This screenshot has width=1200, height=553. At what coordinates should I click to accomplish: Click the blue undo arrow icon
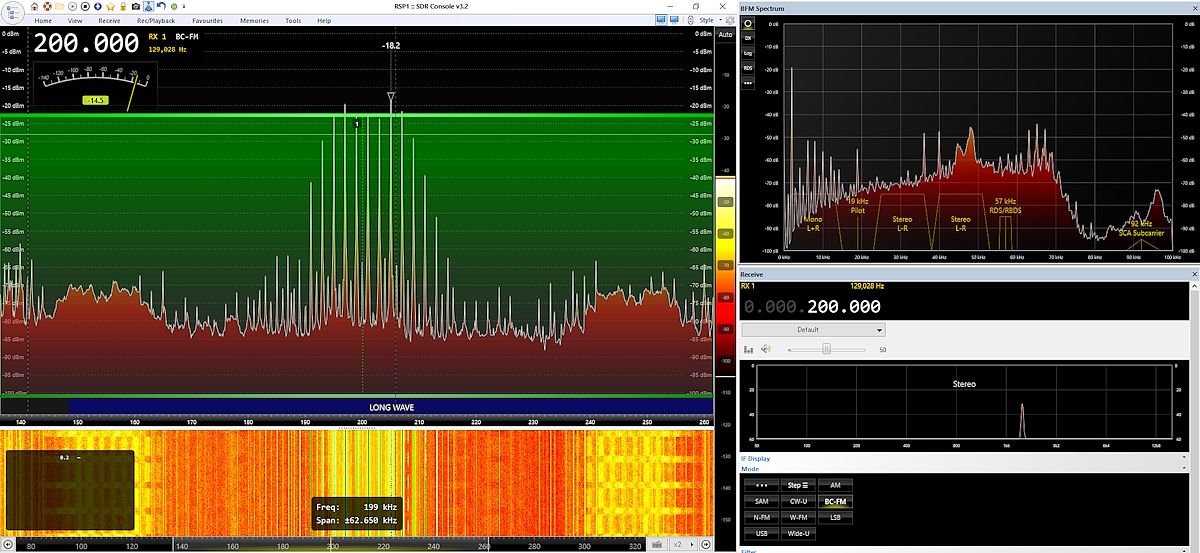coord(161,7)
